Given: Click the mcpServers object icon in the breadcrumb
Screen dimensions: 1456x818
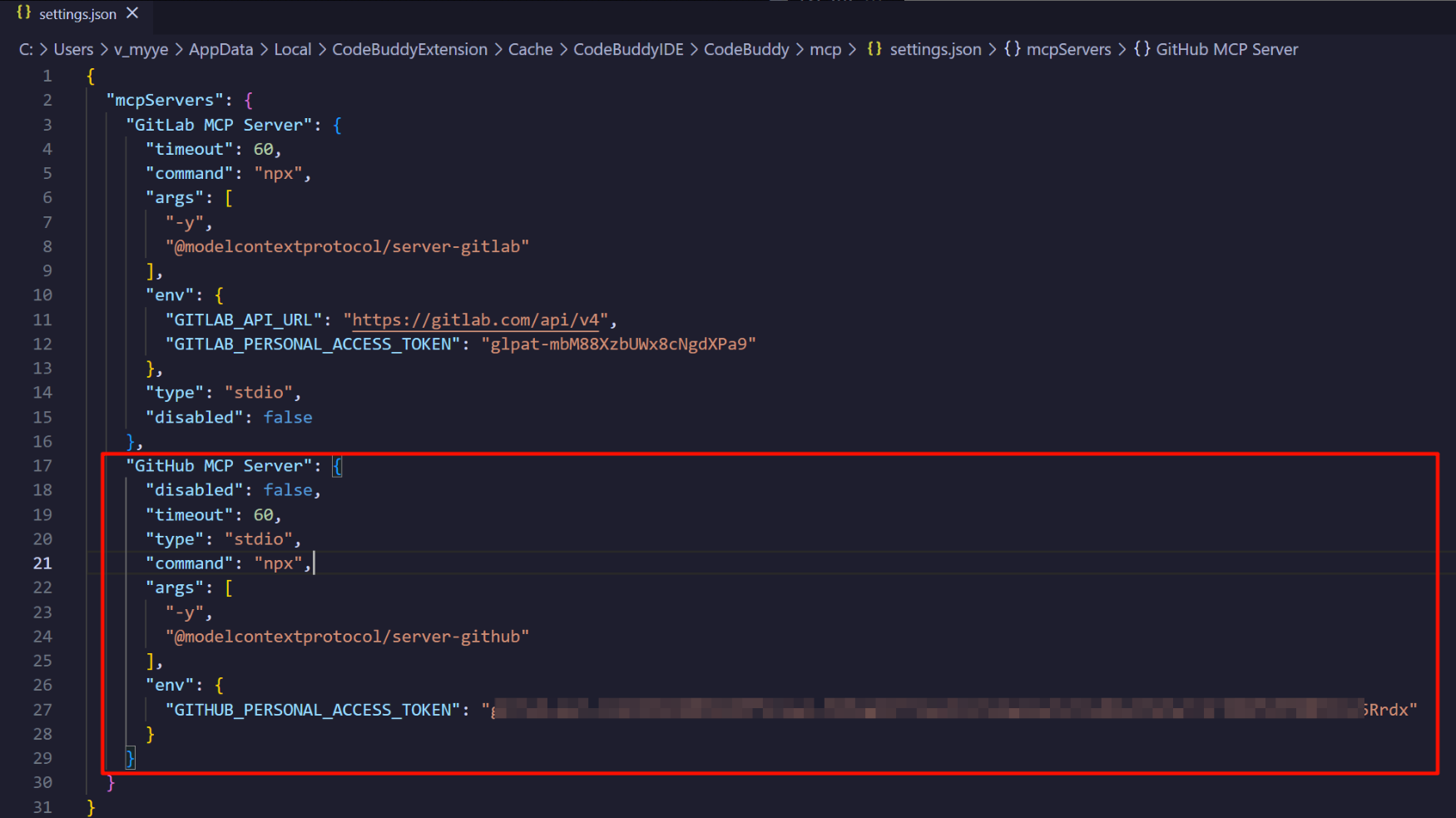Looking at the screenshot, I should (x=1012, y=49).
